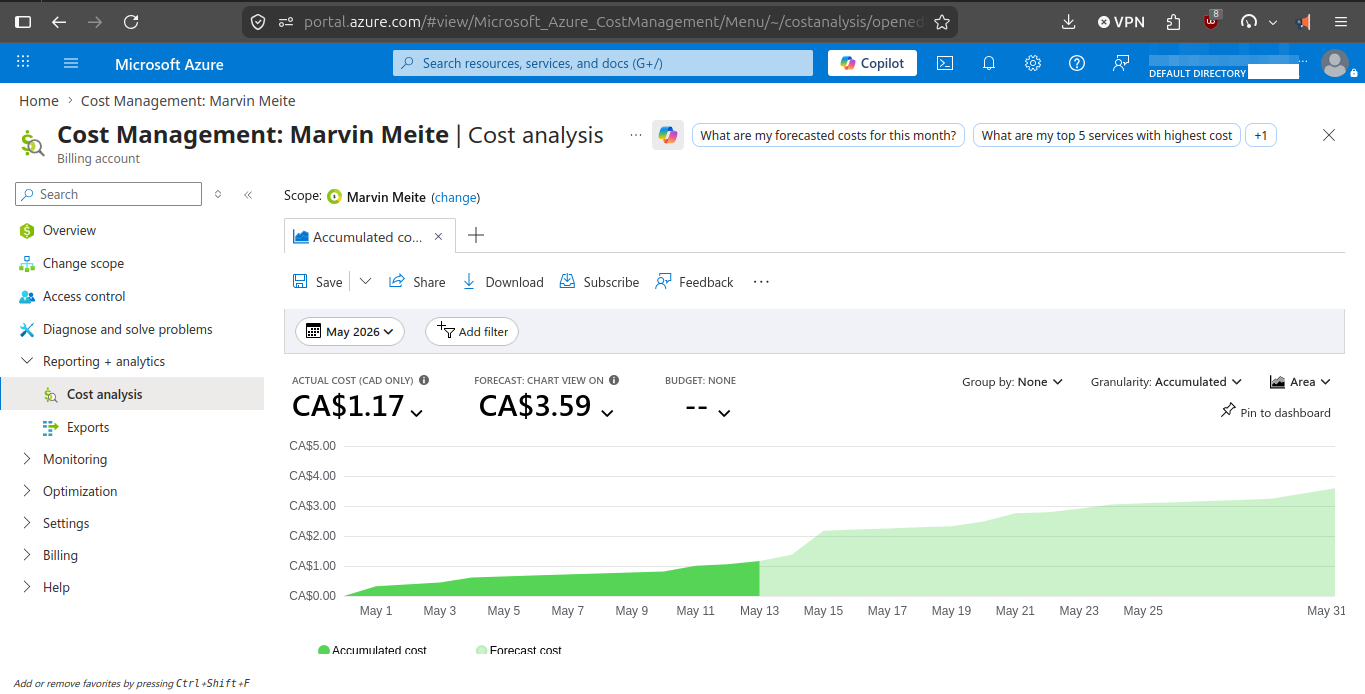Image resolution: width=1365 pixels, height=694 pixels.
Task: Open the browser downloads icon
Action: pyautogui.click(x=1068, y=21)
